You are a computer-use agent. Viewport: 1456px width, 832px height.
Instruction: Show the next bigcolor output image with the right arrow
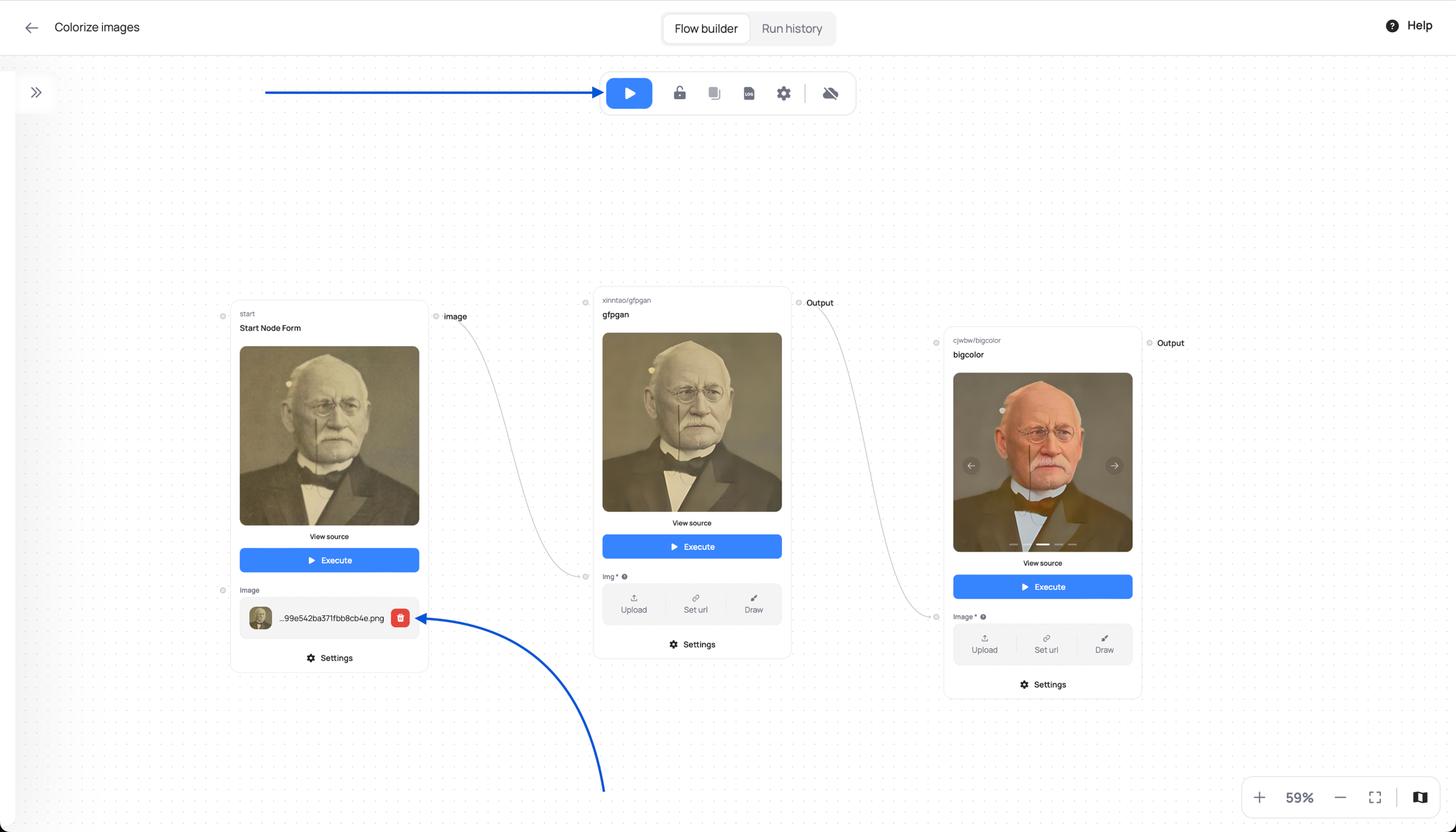tap(1114, 466)
